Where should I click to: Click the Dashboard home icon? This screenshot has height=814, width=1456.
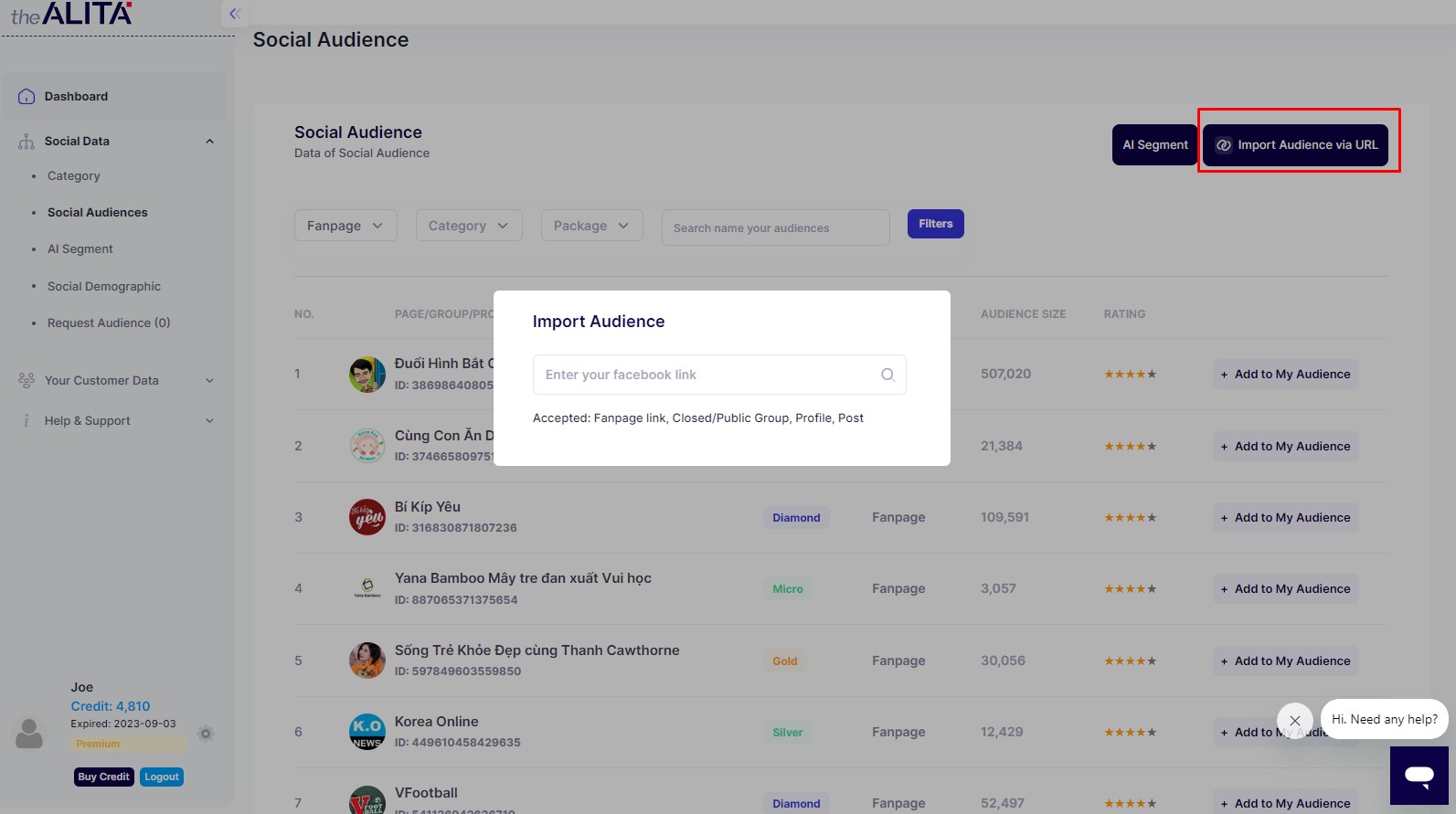(27, 97)
